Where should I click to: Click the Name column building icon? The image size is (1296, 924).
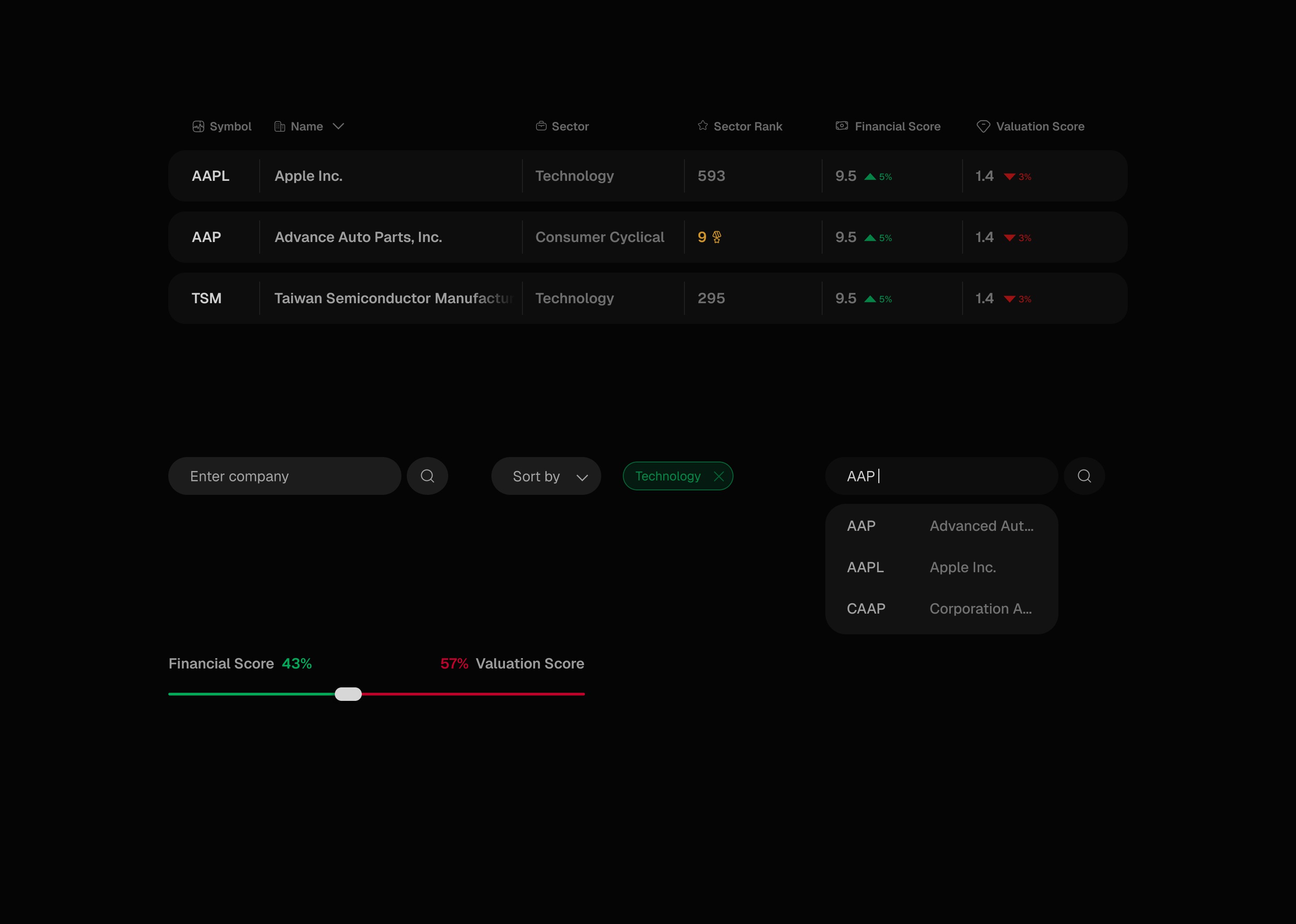point(279,126)
